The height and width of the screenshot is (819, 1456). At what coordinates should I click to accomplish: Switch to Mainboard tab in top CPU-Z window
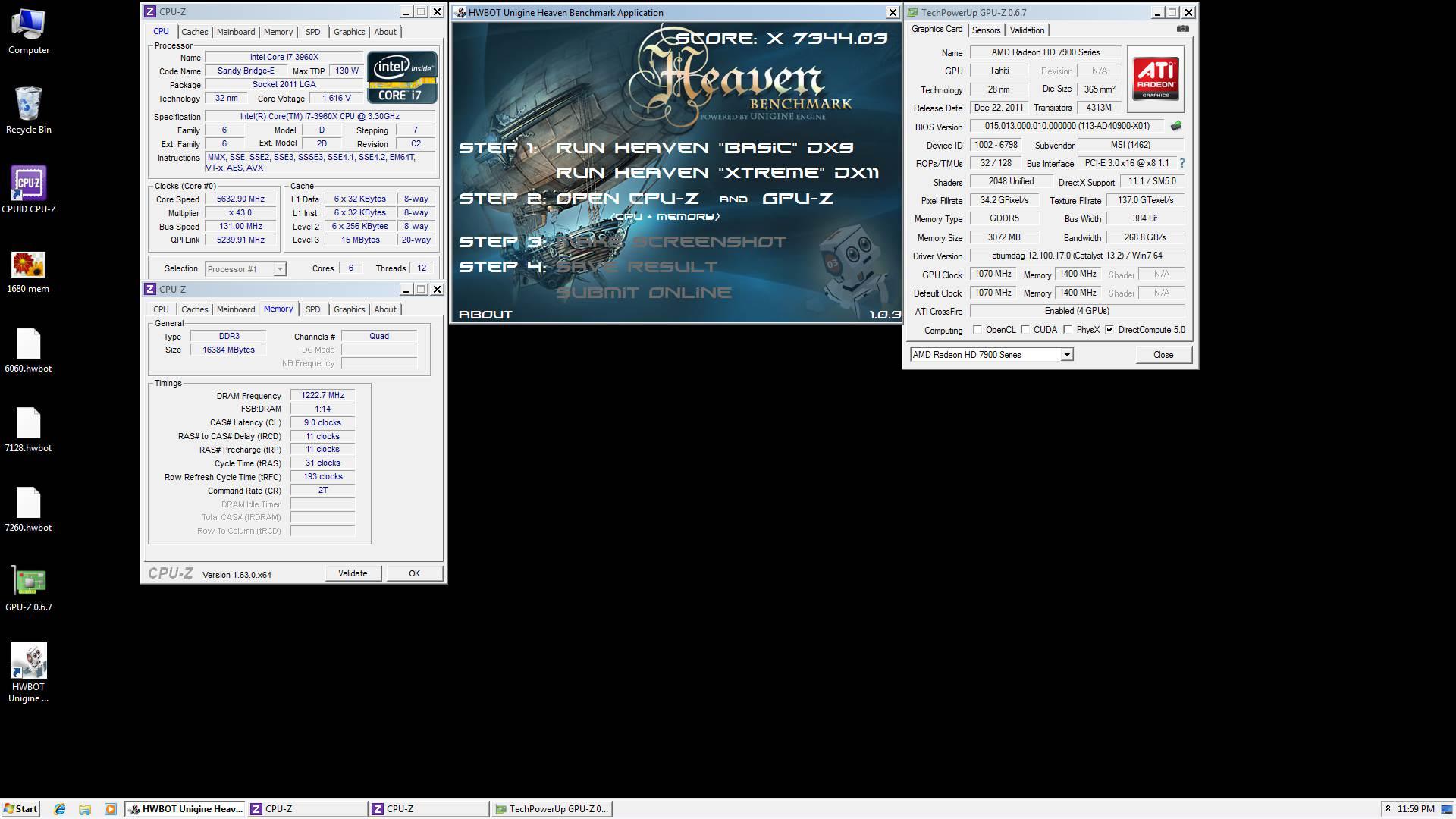point(236,32)
